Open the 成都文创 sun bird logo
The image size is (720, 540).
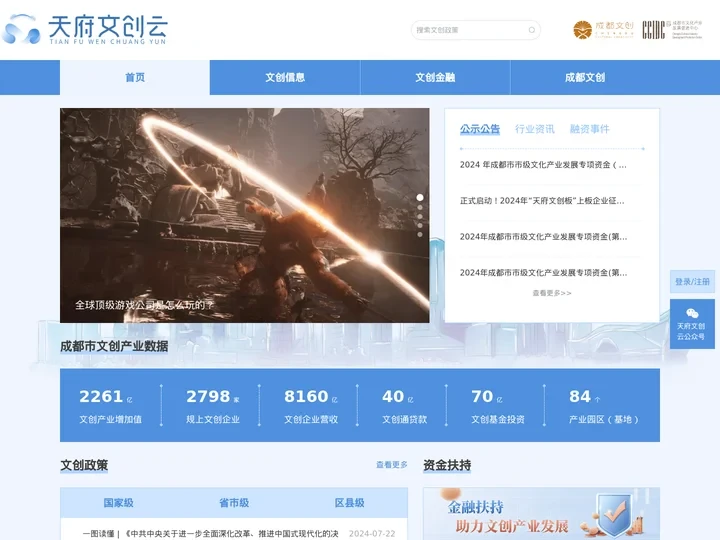click(603, 30)
